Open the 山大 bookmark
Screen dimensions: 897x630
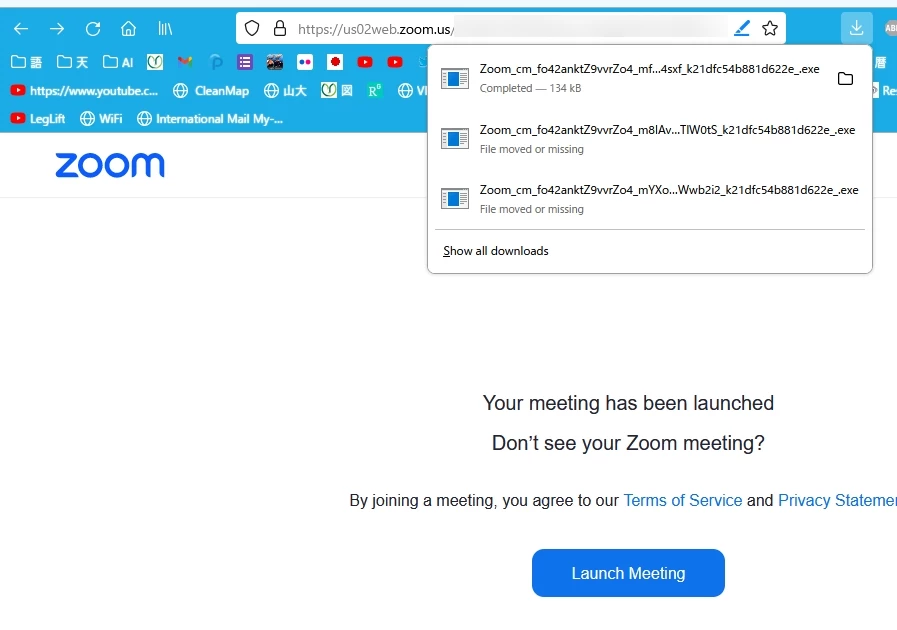pos(286,90)
